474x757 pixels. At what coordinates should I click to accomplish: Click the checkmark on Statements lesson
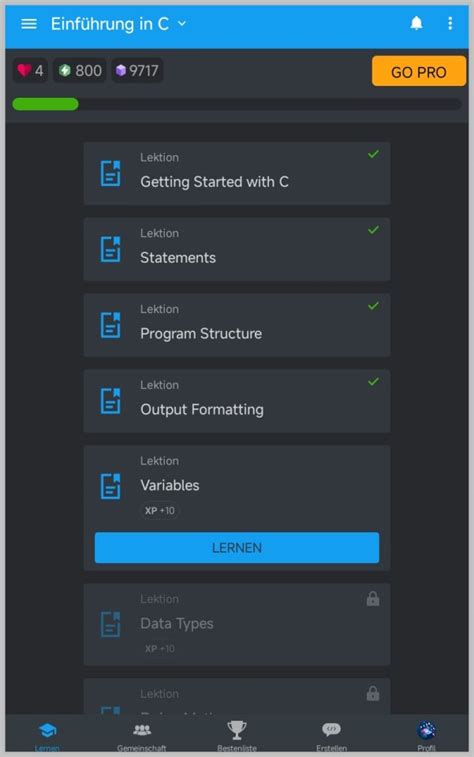coord(373,230)
